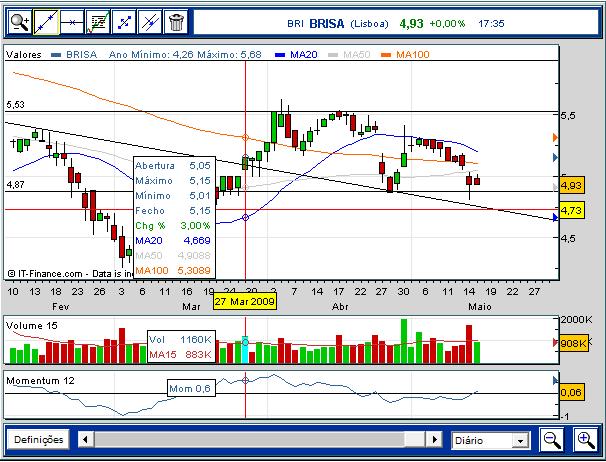Click the Mom 0,6 tooltip label

pos(190,389)
